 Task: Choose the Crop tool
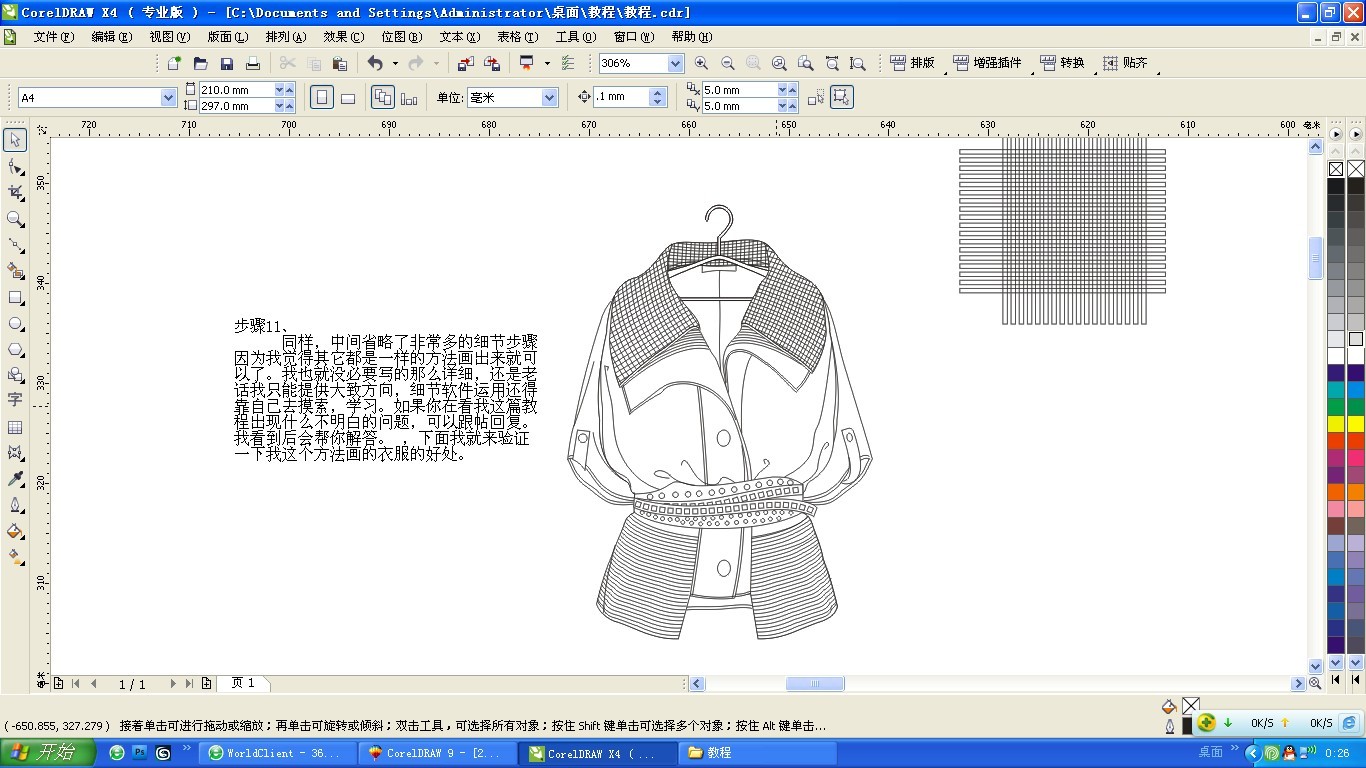[15, 192]
